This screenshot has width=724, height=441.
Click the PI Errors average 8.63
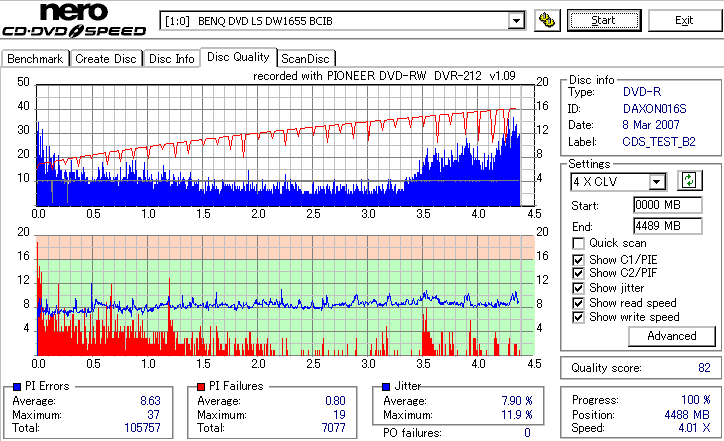[150, 400]
